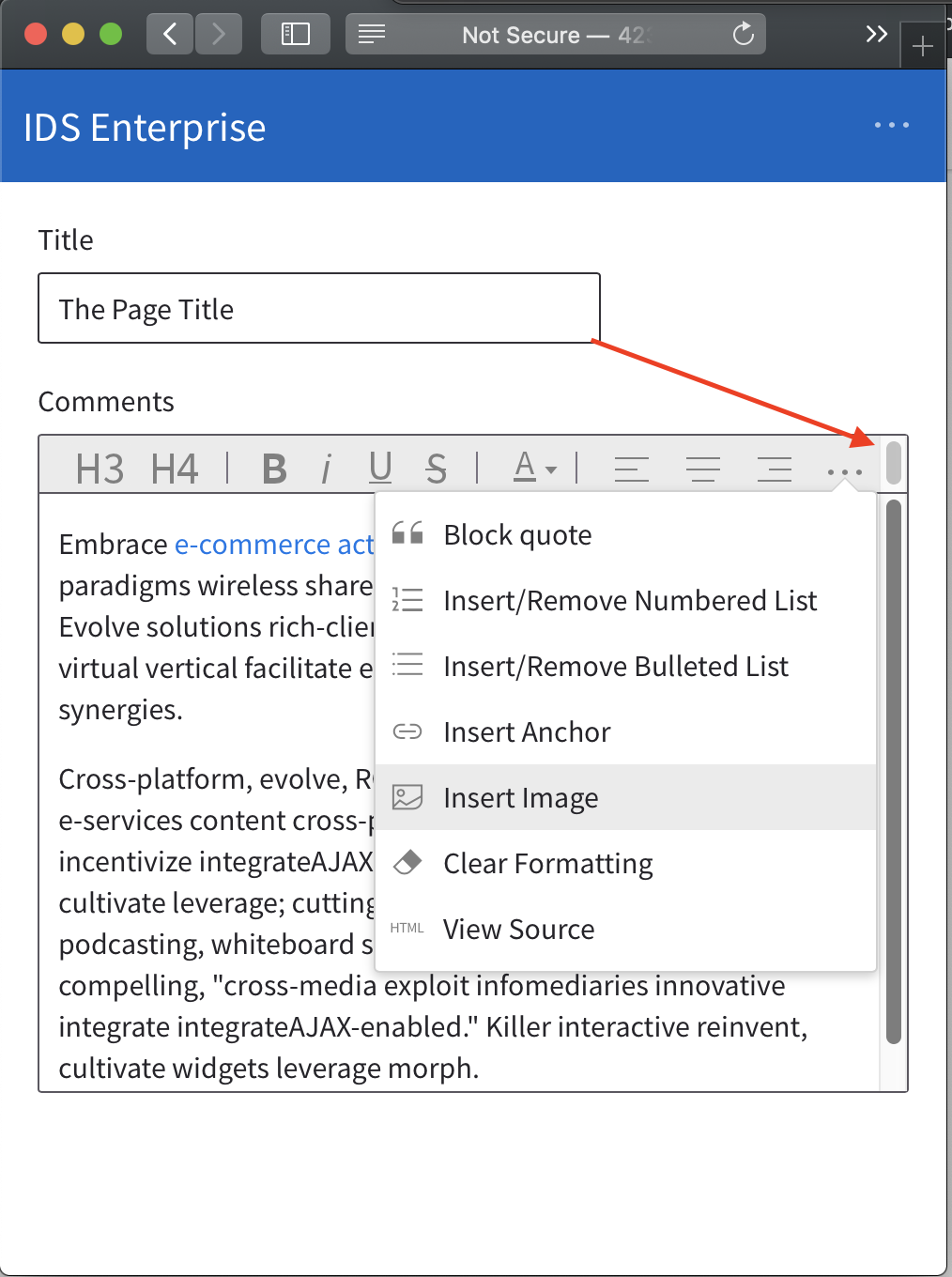Toggle the editor toolbar overflow menu
Screen dimensions: 952x1277
[x=845, y=471]
